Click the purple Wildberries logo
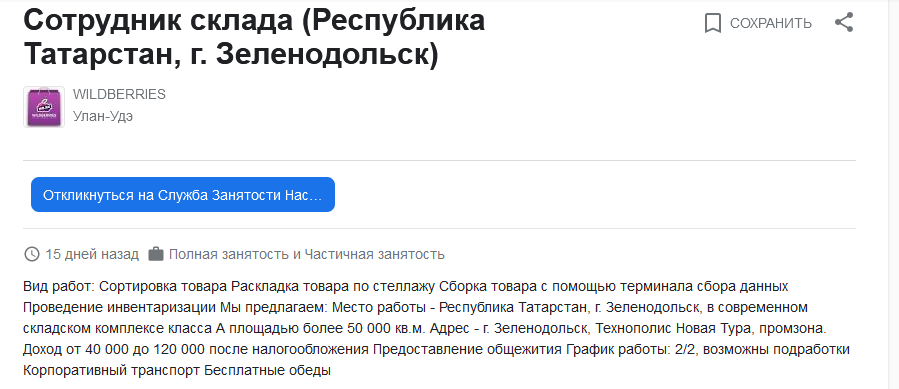Screen dimensions: 899x389 (x=44, y=107)
